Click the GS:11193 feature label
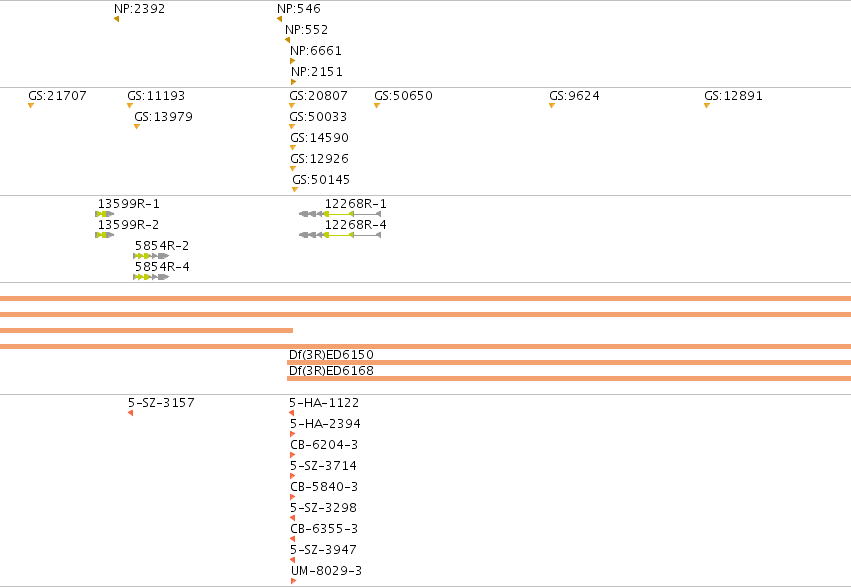The width and height of the screenshot is (851, 587). pyautogui.click(x=156, y=96)
